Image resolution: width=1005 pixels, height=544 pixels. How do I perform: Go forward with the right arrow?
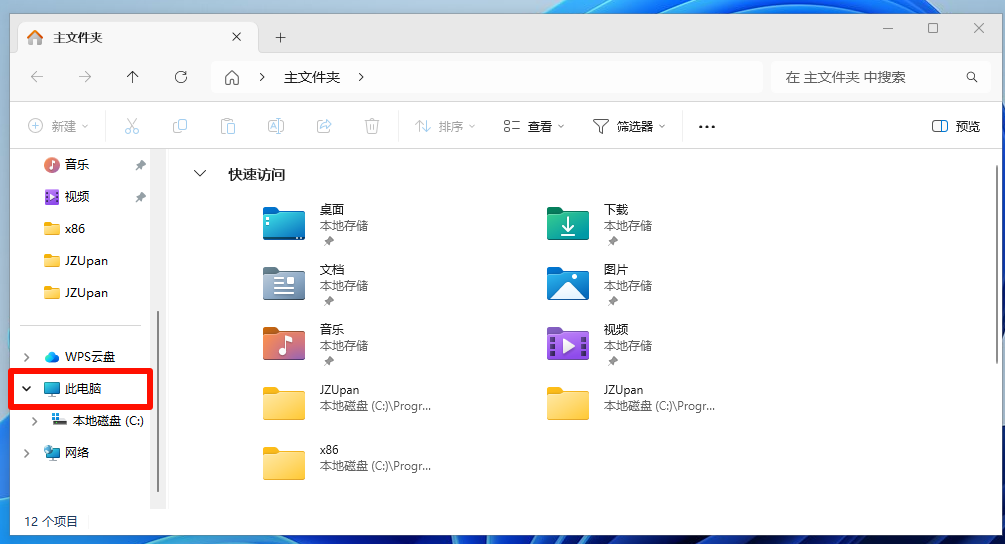[85, 77]
